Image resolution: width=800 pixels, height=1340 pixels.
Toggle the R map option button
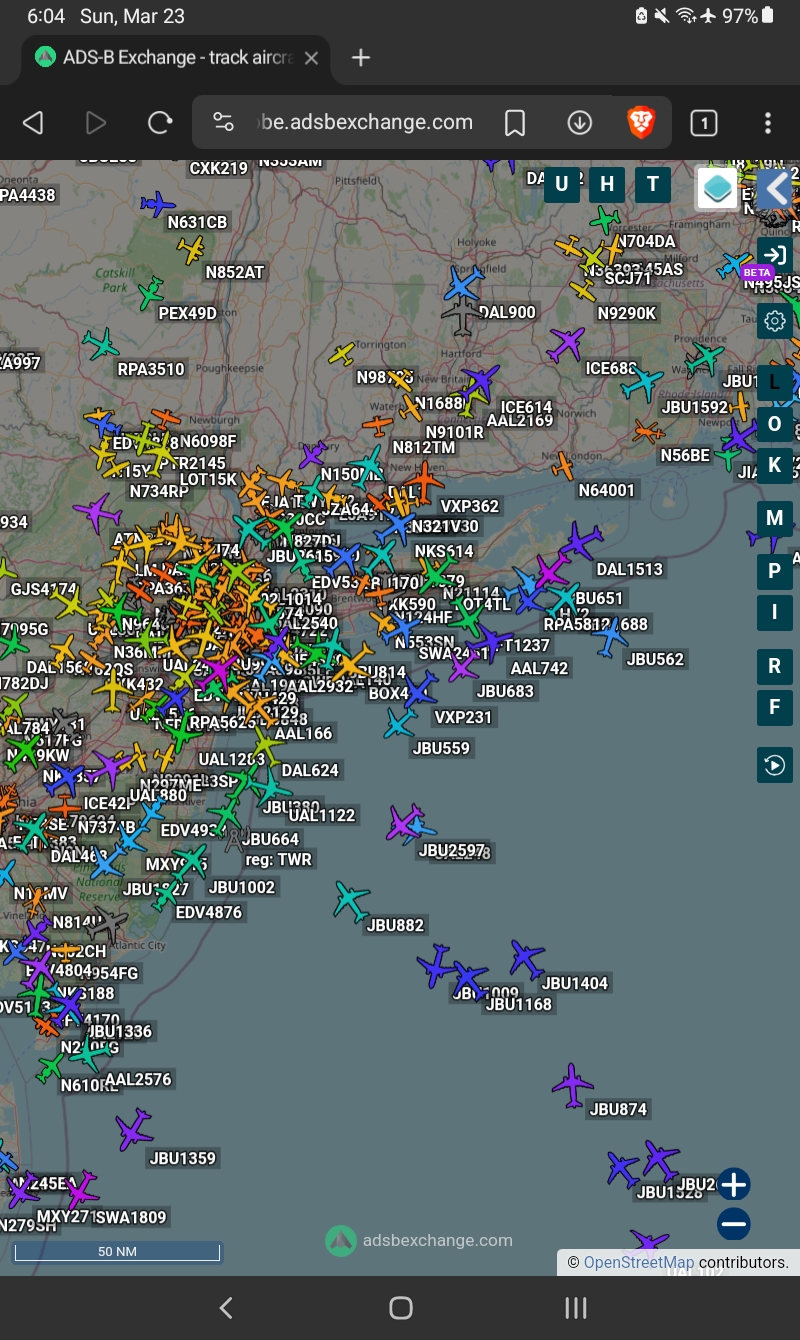(775, 666)
